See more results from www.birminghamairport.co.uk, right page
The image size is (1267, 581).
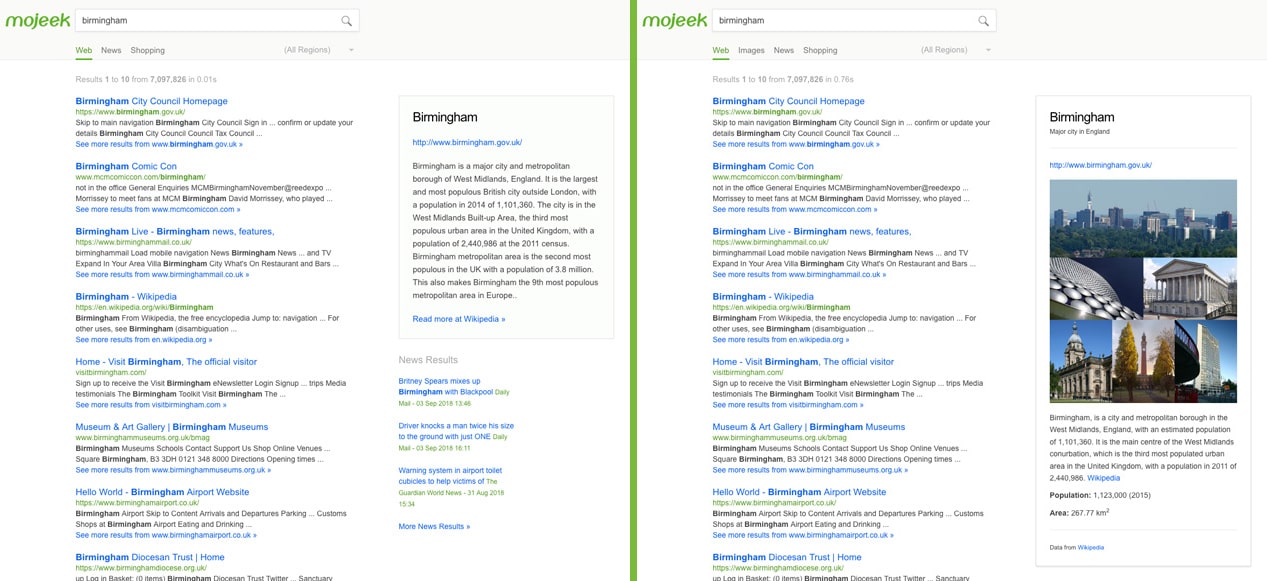[803, 535]
